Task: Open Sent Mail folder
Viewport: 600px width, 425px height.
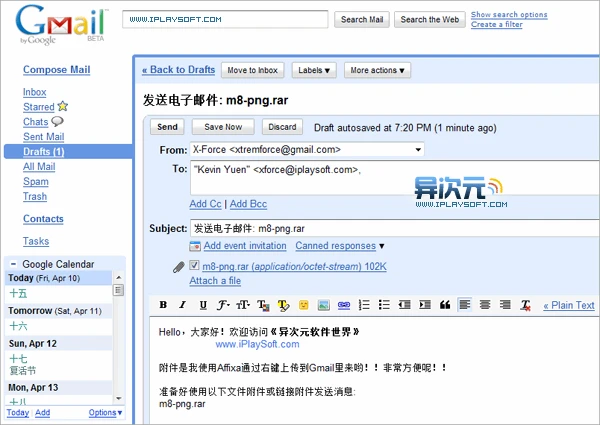Action: tap(44, 137)
